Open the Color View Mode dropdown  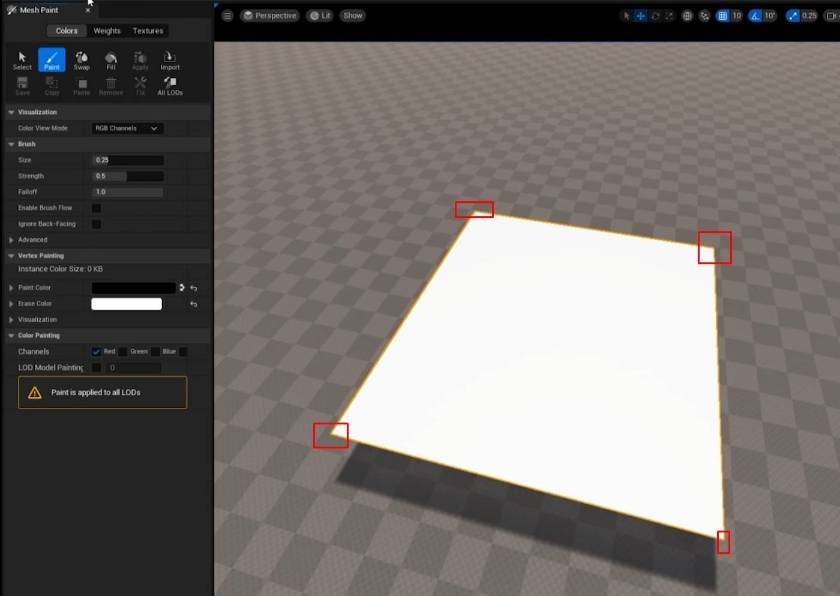click(x=127, y=128)
